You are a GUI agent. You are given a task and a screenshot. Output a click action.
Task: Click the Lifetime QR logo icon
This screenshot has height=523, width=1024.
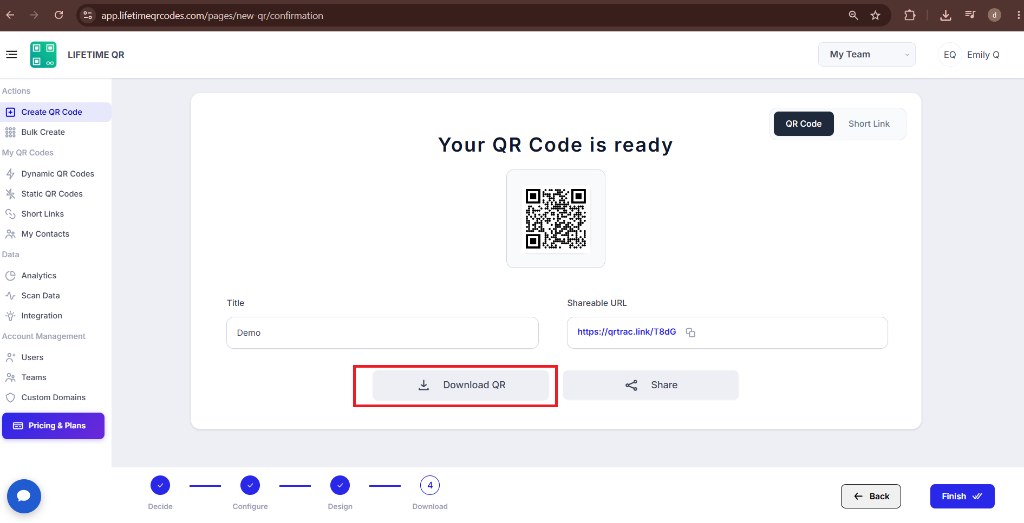click(x=43, y=55)
